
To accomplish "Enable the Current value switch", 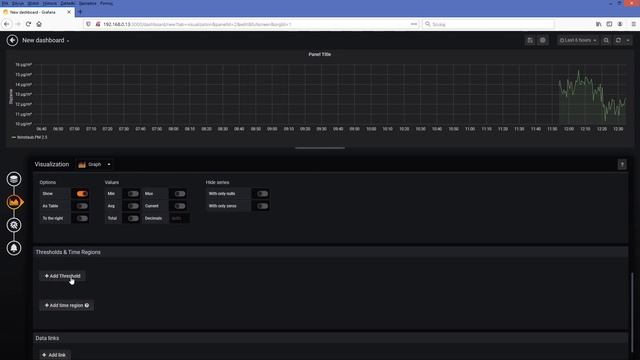I will (x=180, y=206).
